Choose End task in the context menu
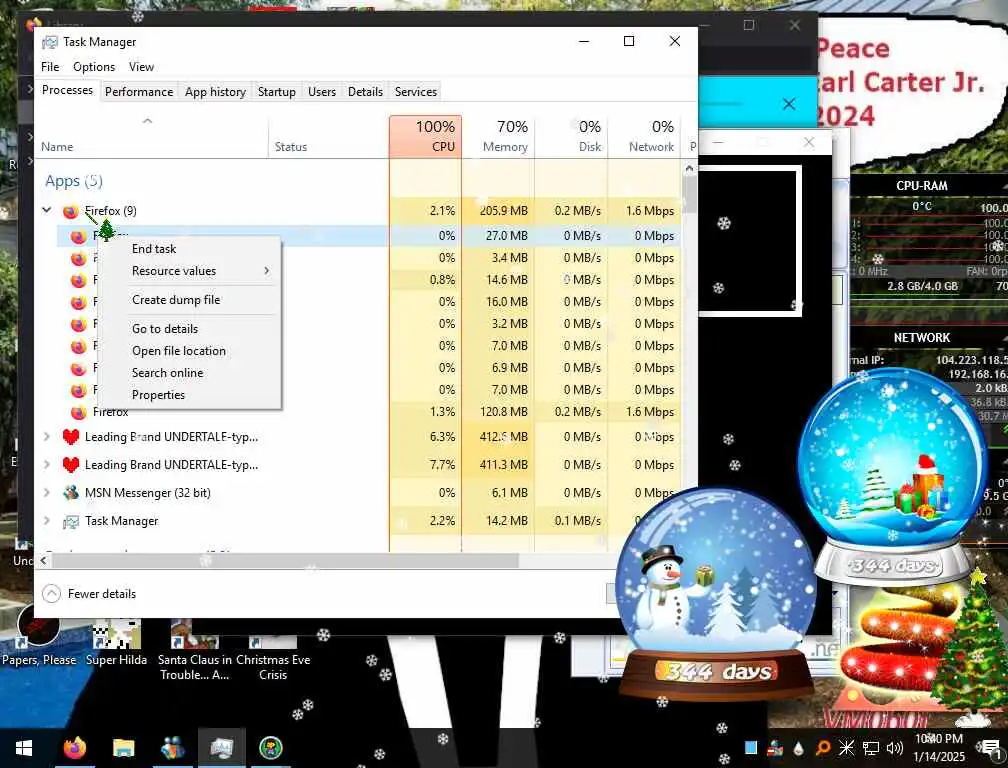Viewport: 1008px width, 768px height. coord(154,249)
